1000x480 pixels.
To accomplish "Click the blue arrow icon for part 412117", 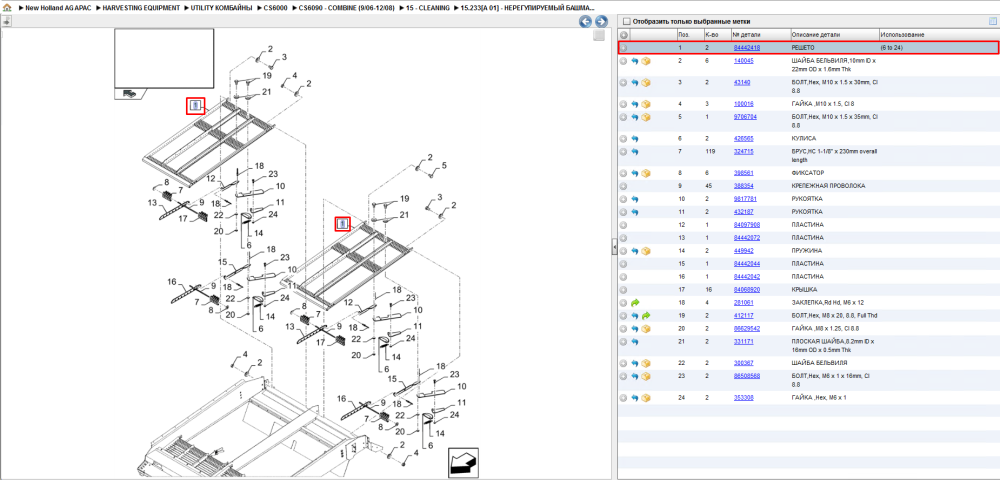I will pyautogui.click(x=635, y=316).
